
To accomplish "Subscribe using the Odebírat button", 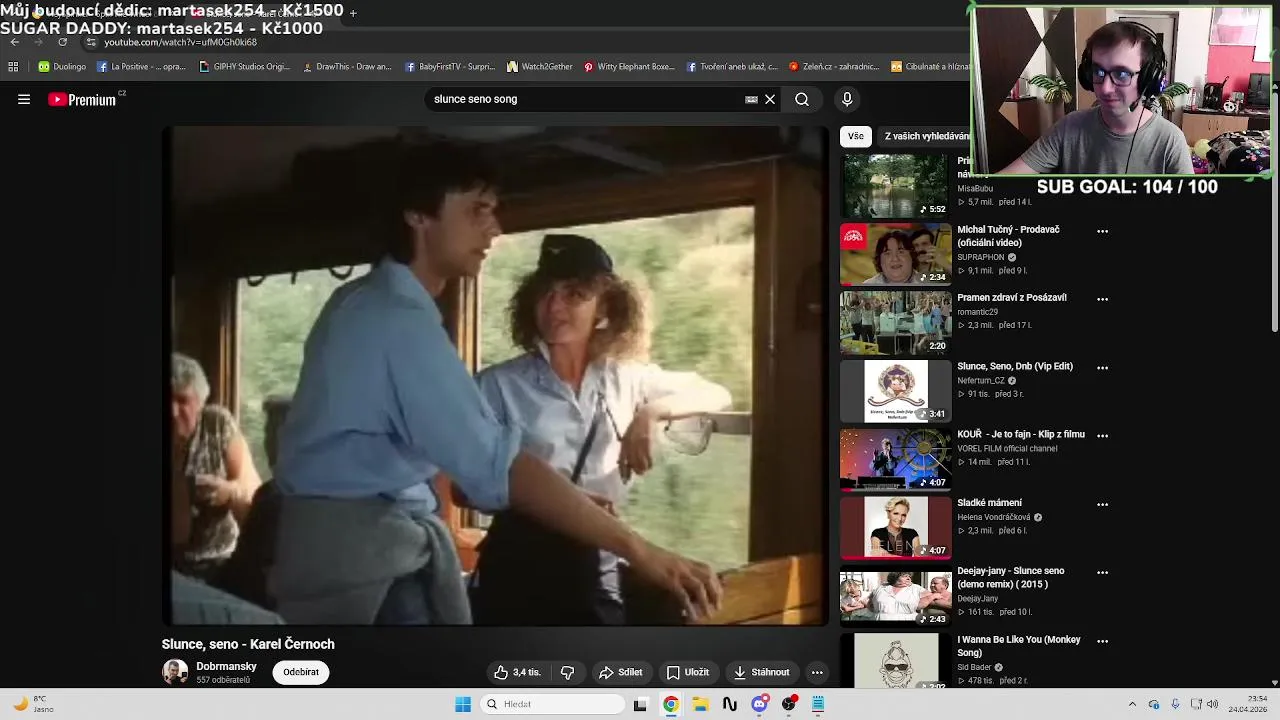I will tap(301, 672).
